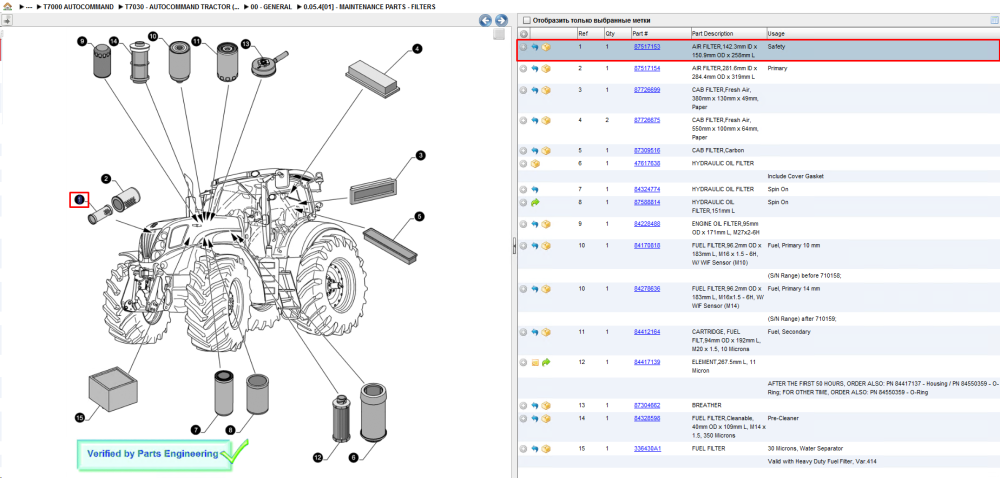Open 00 - GENERAL breadcrumb
1000x478 pixels.
click(271, 6)
